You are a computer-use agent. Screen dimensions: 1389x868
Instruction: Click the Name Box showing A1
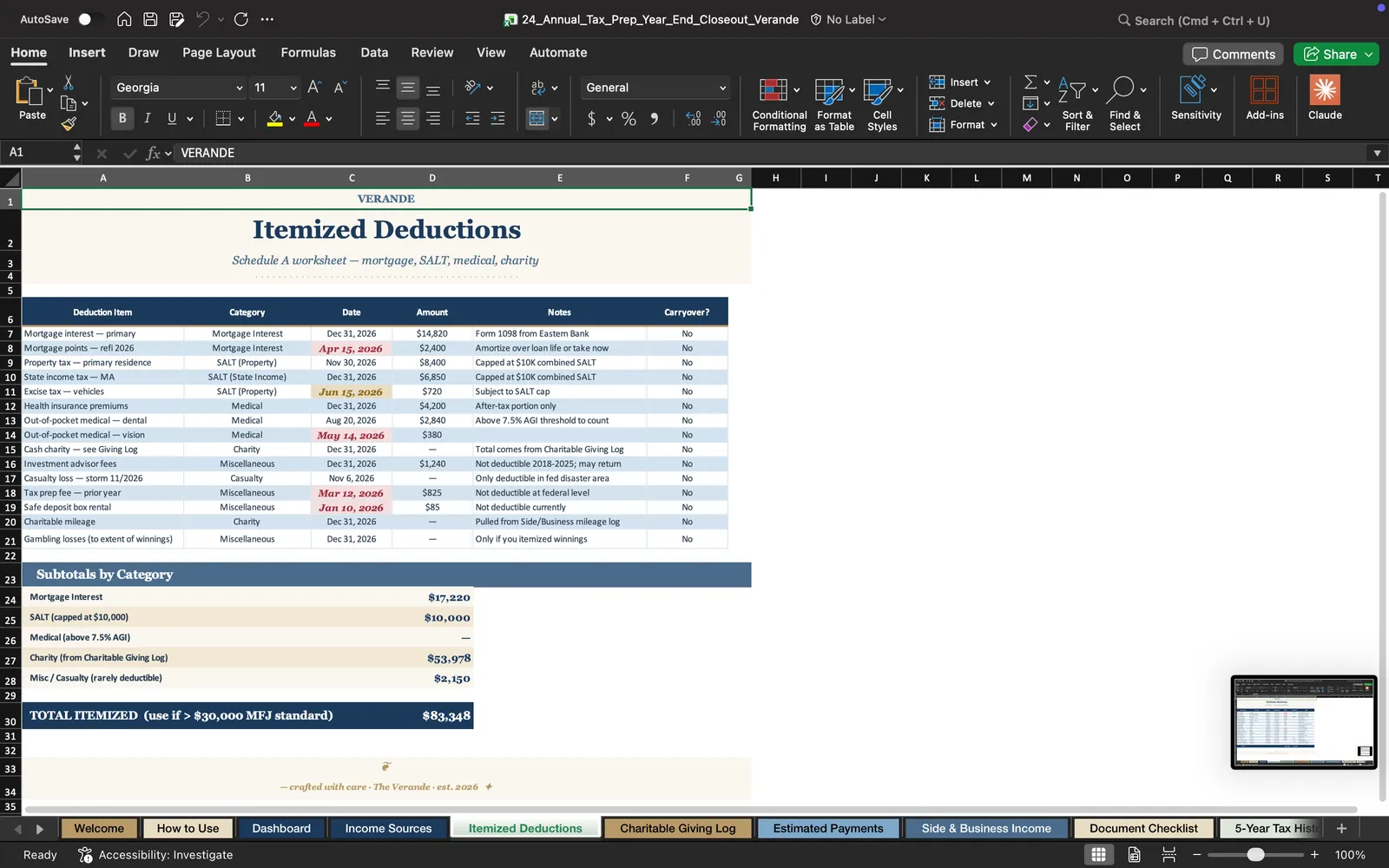(x=40, y=153)
